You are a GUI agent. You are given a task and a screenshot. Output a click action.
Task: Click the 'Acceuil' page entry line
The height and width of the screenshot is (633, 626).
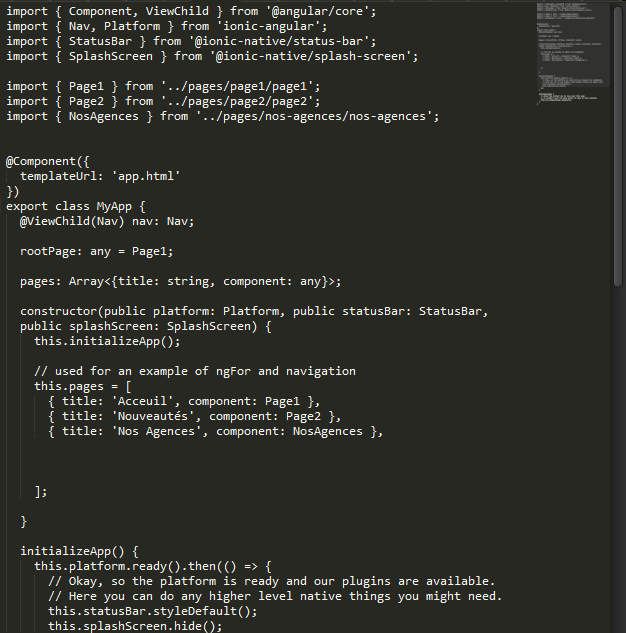point(184,401)
